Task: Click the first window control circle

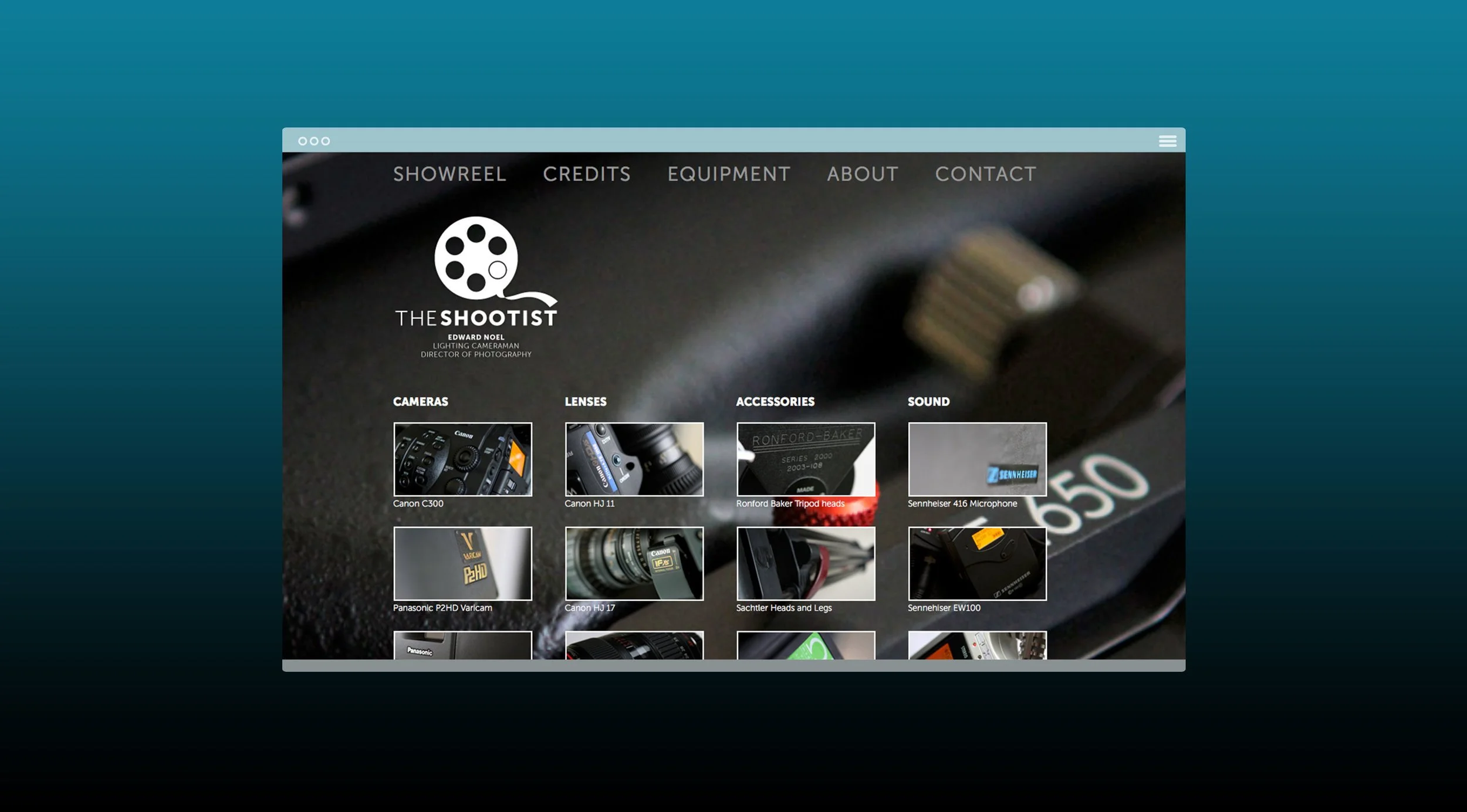Action: pyautogui.click(x=302, y=141)
